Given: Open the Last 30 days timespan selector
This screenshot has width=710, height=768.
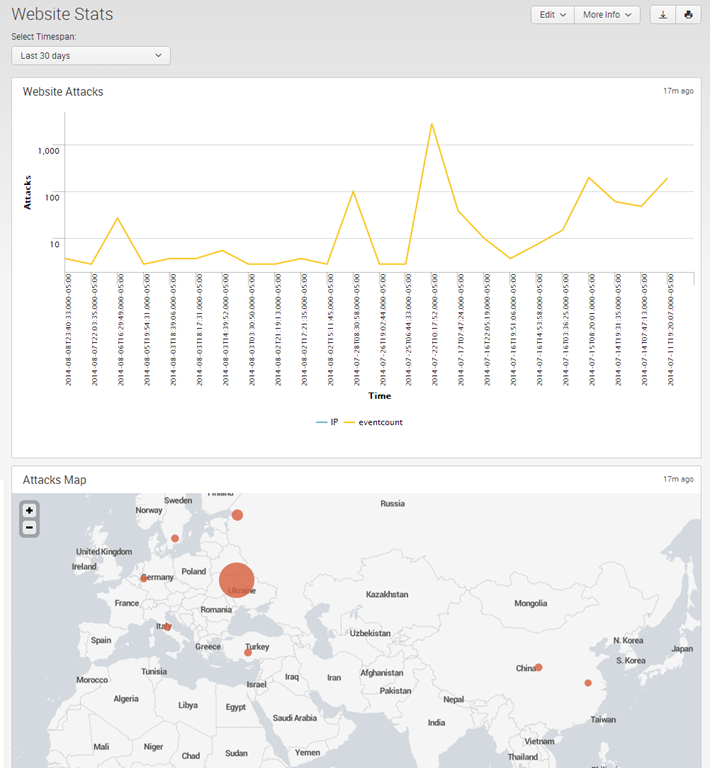Looking at the screenshot, I should [x=91, y=56].
